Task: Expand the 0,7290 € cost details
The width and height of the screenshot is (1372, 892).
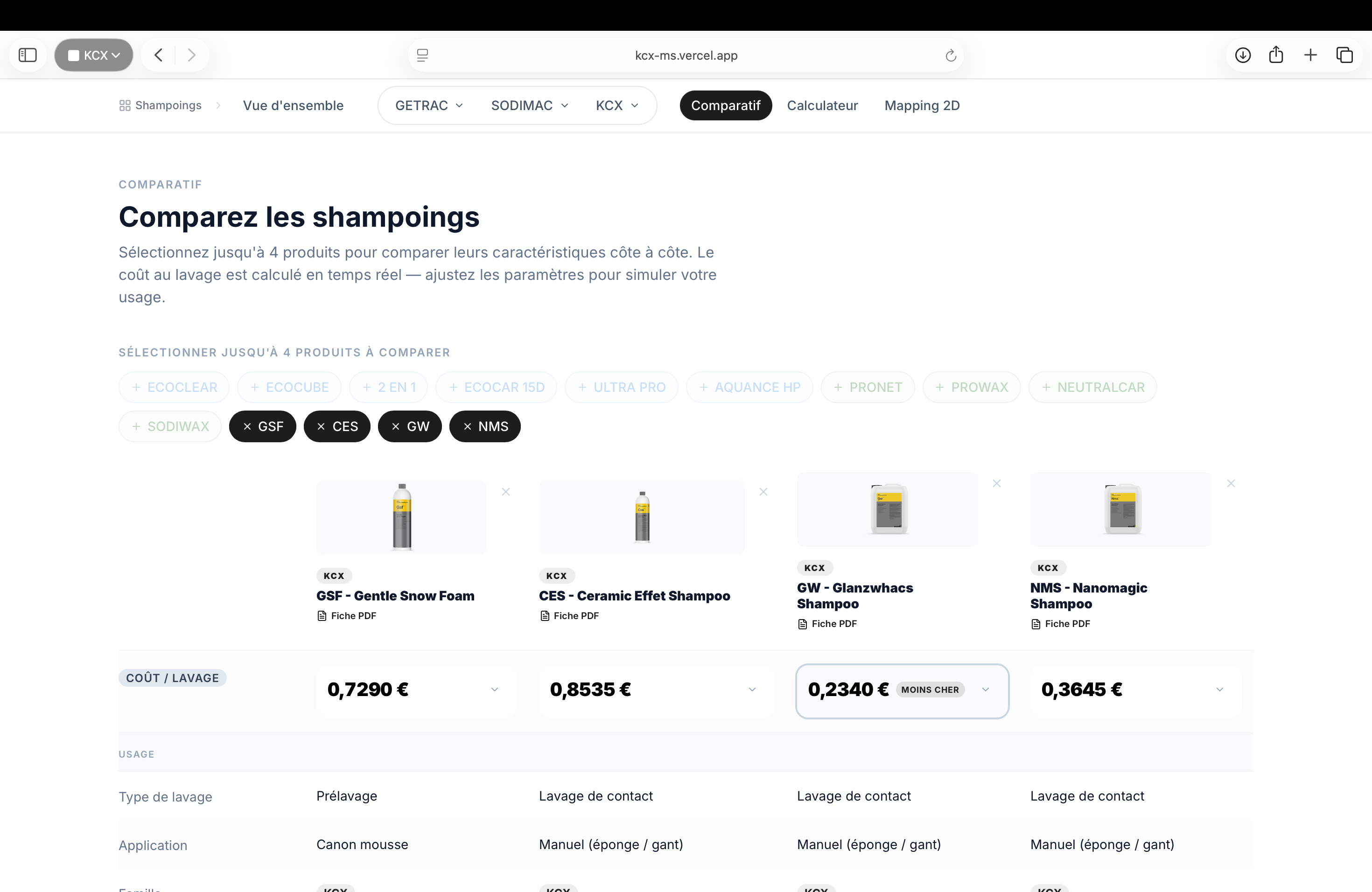Action: tap(494, 690)
